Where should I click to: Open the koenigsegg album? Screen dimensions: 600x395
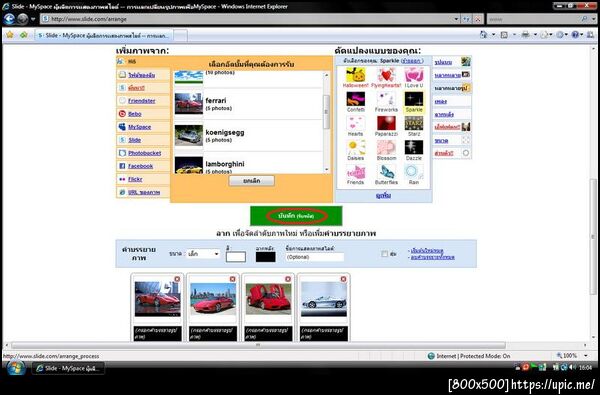tap(248, 135)
